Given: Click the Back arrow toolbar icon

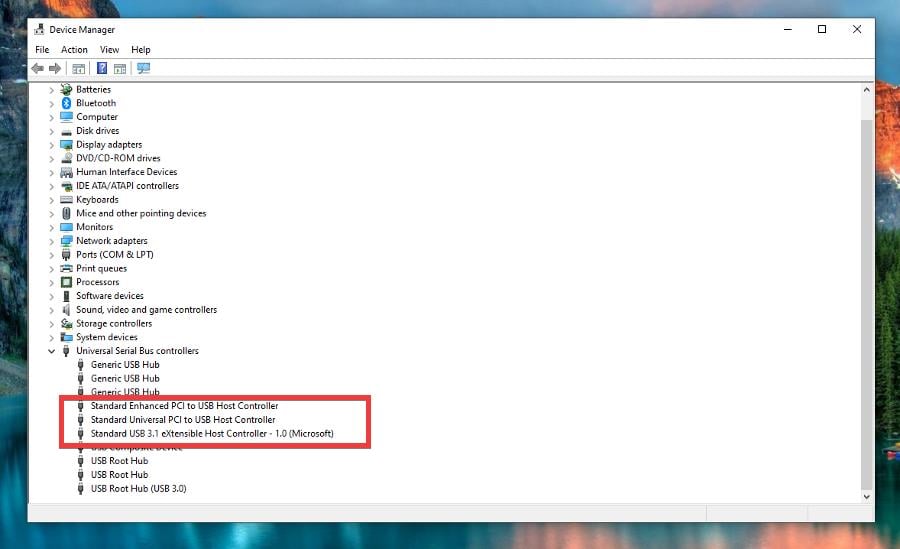Looking at the screenshot, I should click(x=37, y=68).
